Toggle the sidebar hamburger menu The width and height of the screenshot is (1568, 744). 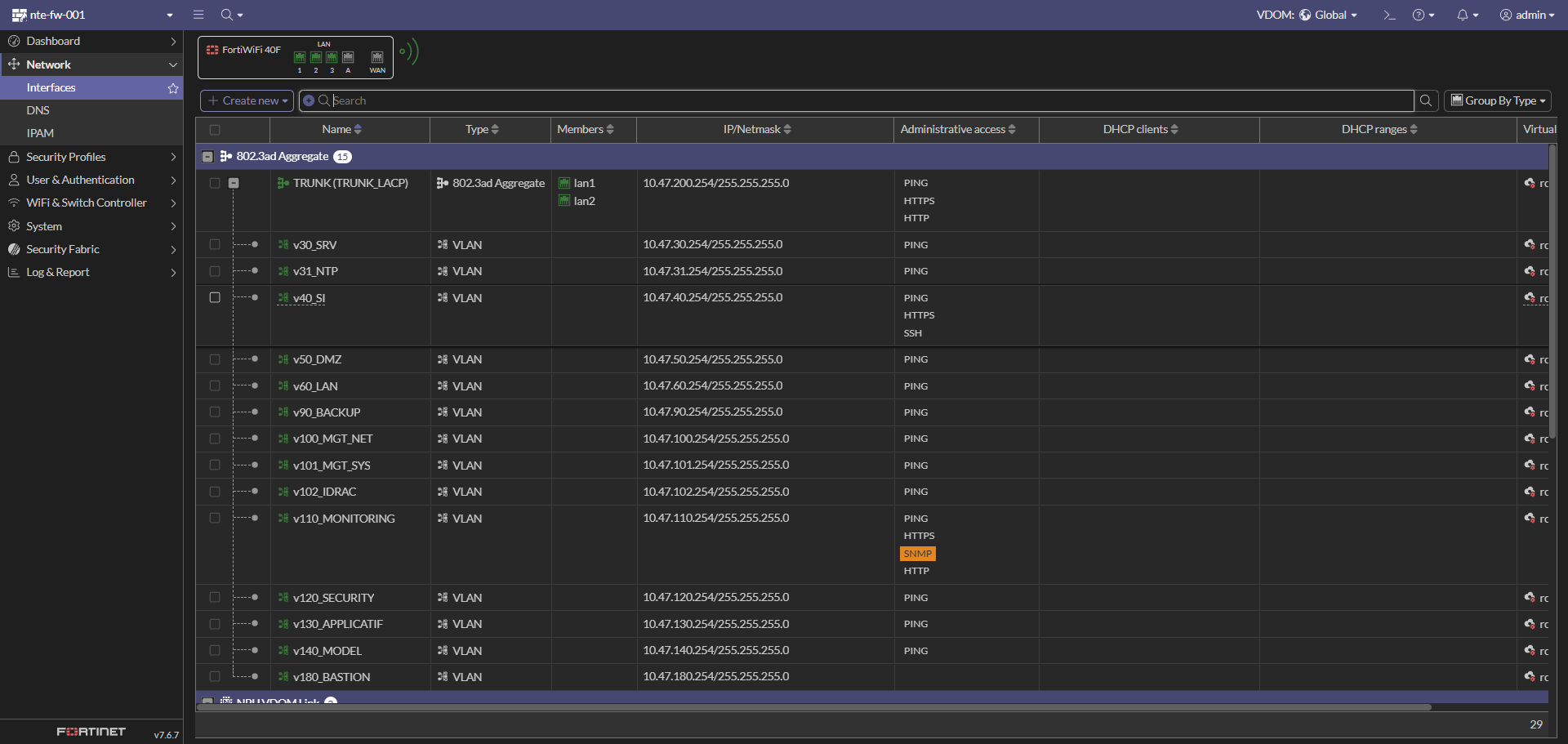tap(198, 15)
